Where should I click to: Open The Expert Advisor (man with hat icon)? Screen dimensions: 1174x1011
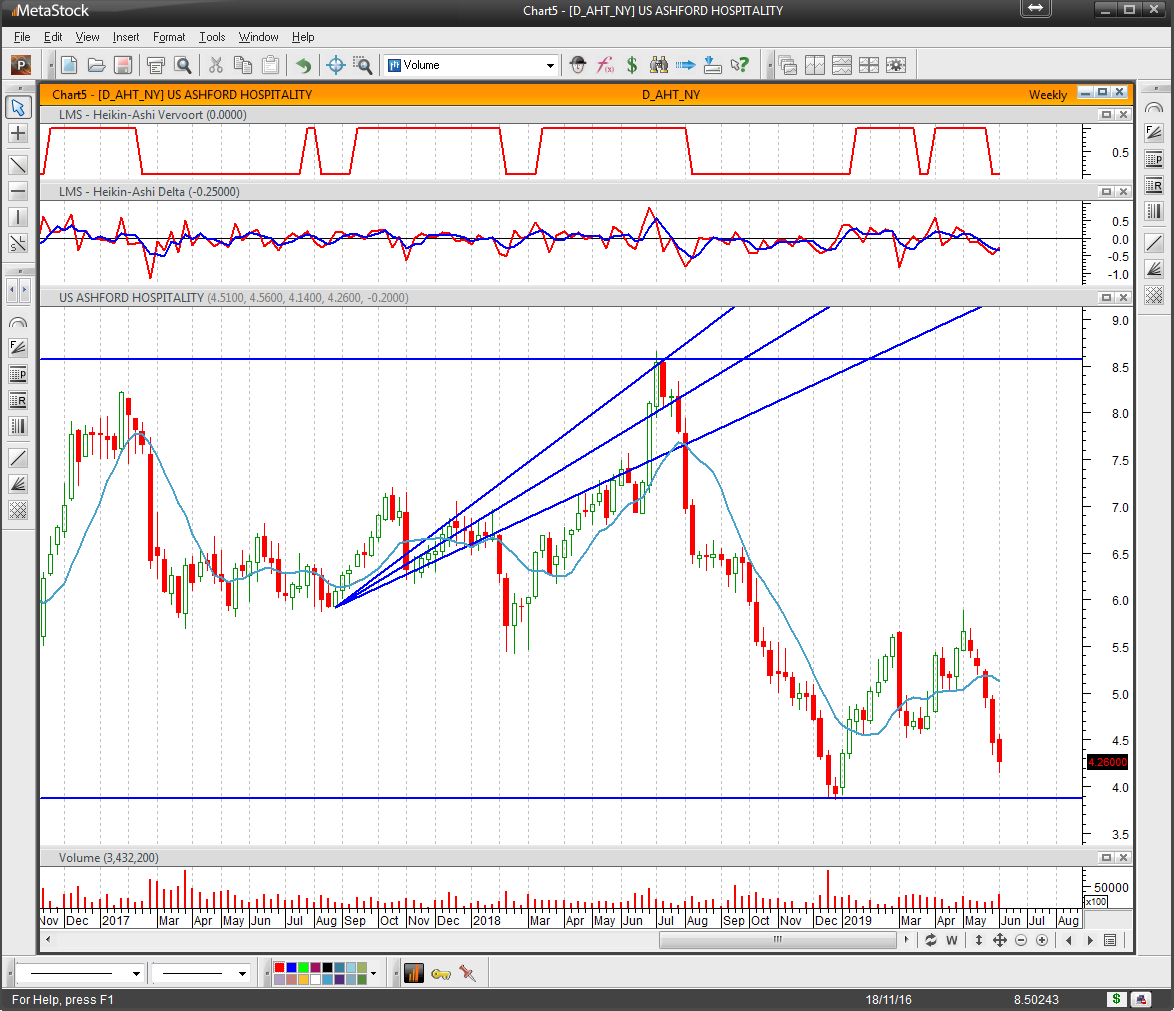click(x=577, y=65)
